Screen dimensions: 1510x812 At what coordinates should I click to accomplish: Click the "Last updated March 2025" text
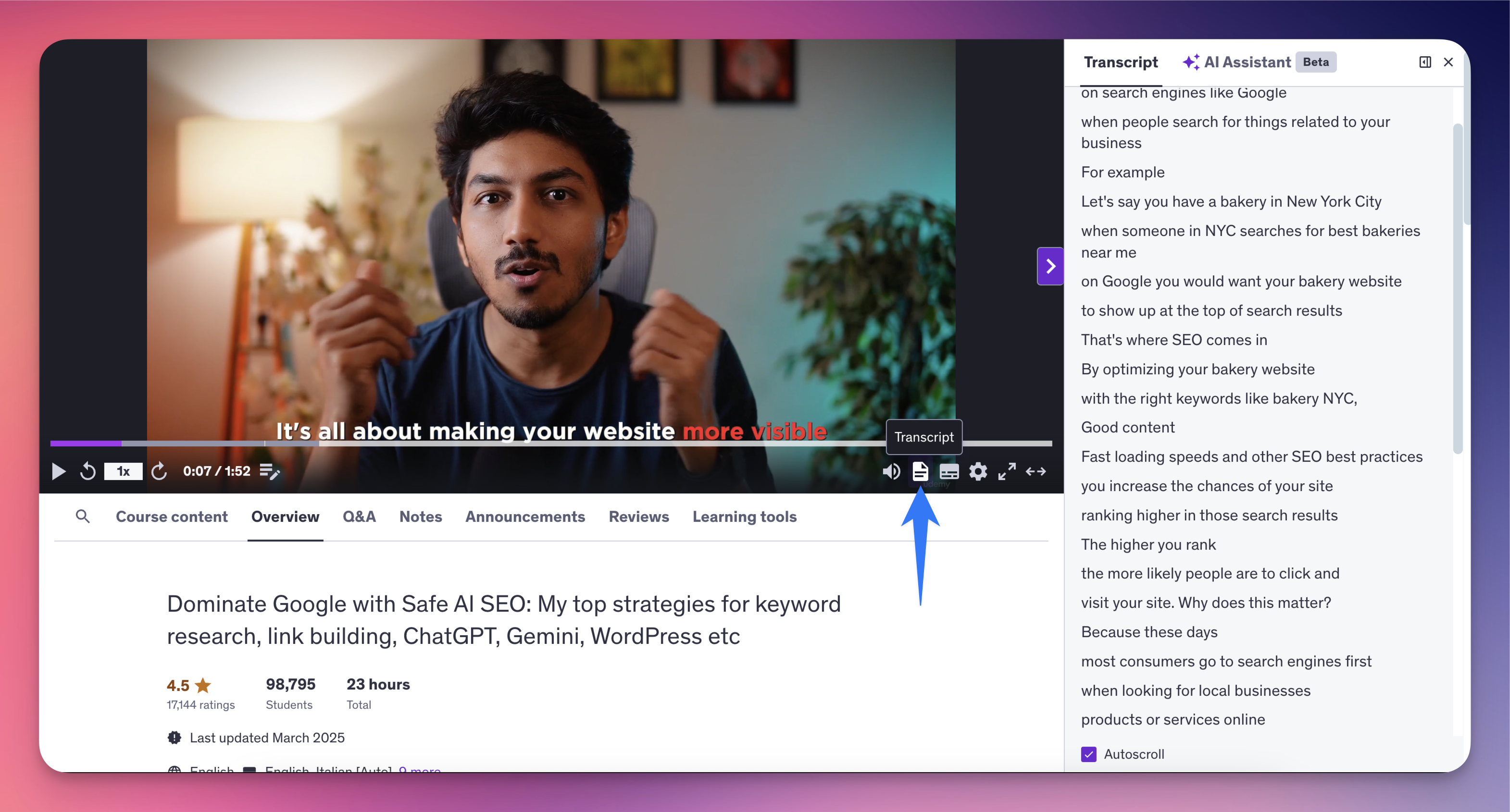point(267,738)
